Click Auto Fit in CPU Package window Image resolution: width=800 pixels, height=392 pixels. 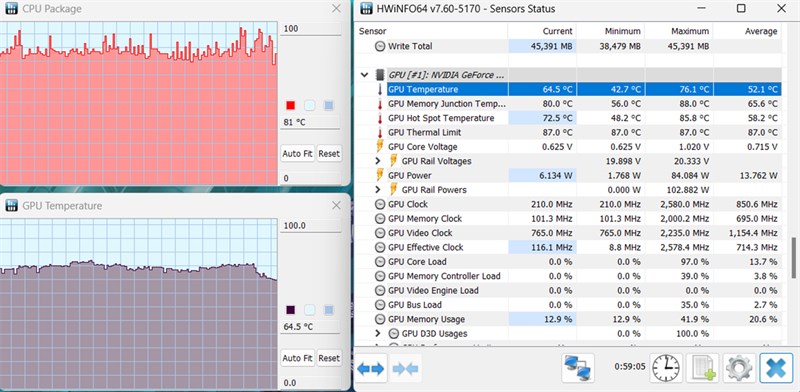[x=297, y=153]
